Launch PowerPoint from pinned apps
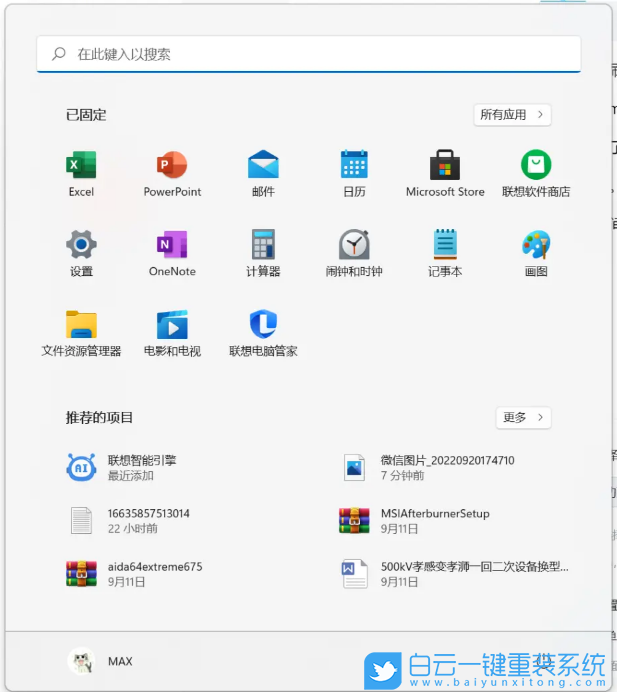This screenshot has height=695, width=617. [x=172, y=174]
